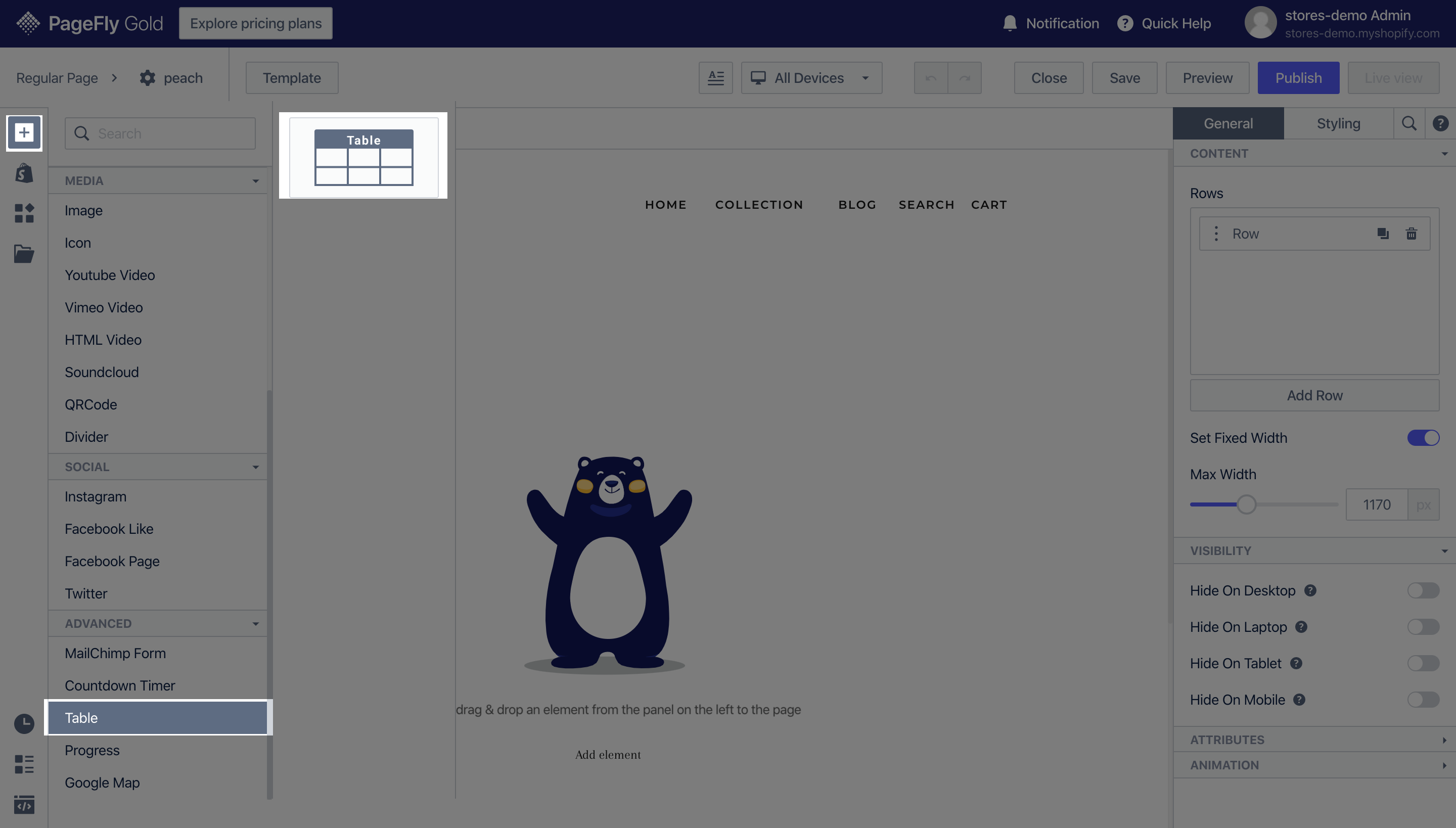Select the Table element in list
1456x828 pixels.
point(158,718)
